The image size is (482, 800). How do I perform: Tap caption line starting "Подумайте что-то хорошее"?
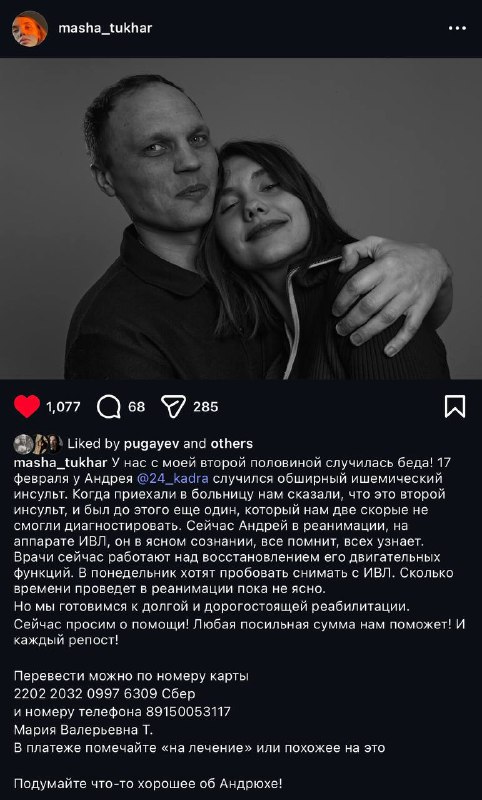tap(148, 783)
